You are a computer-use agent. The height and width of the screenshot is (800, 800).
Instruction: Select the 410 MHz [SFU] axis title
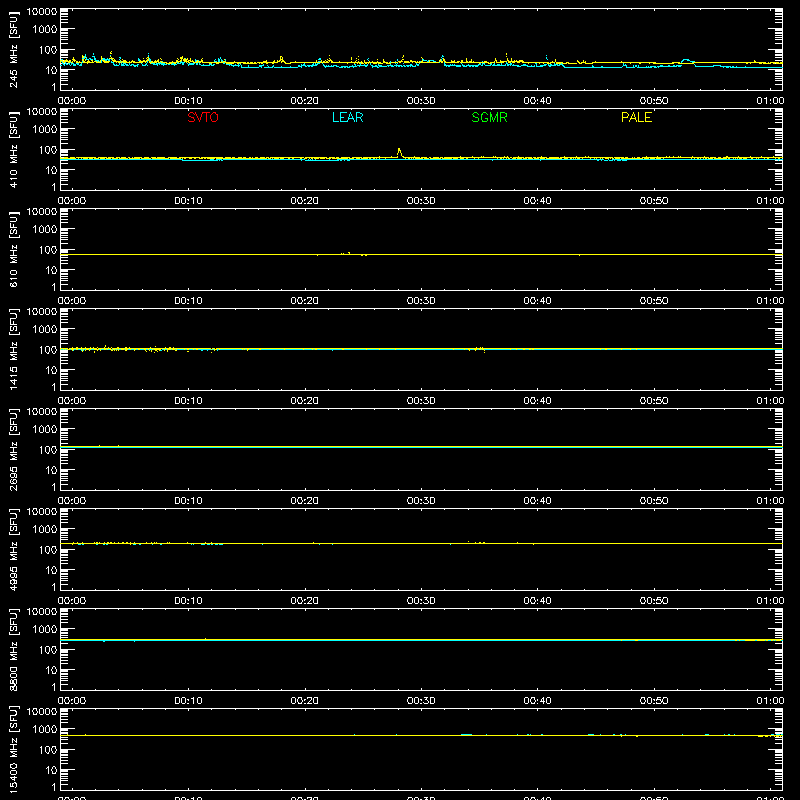coord(13,149)
